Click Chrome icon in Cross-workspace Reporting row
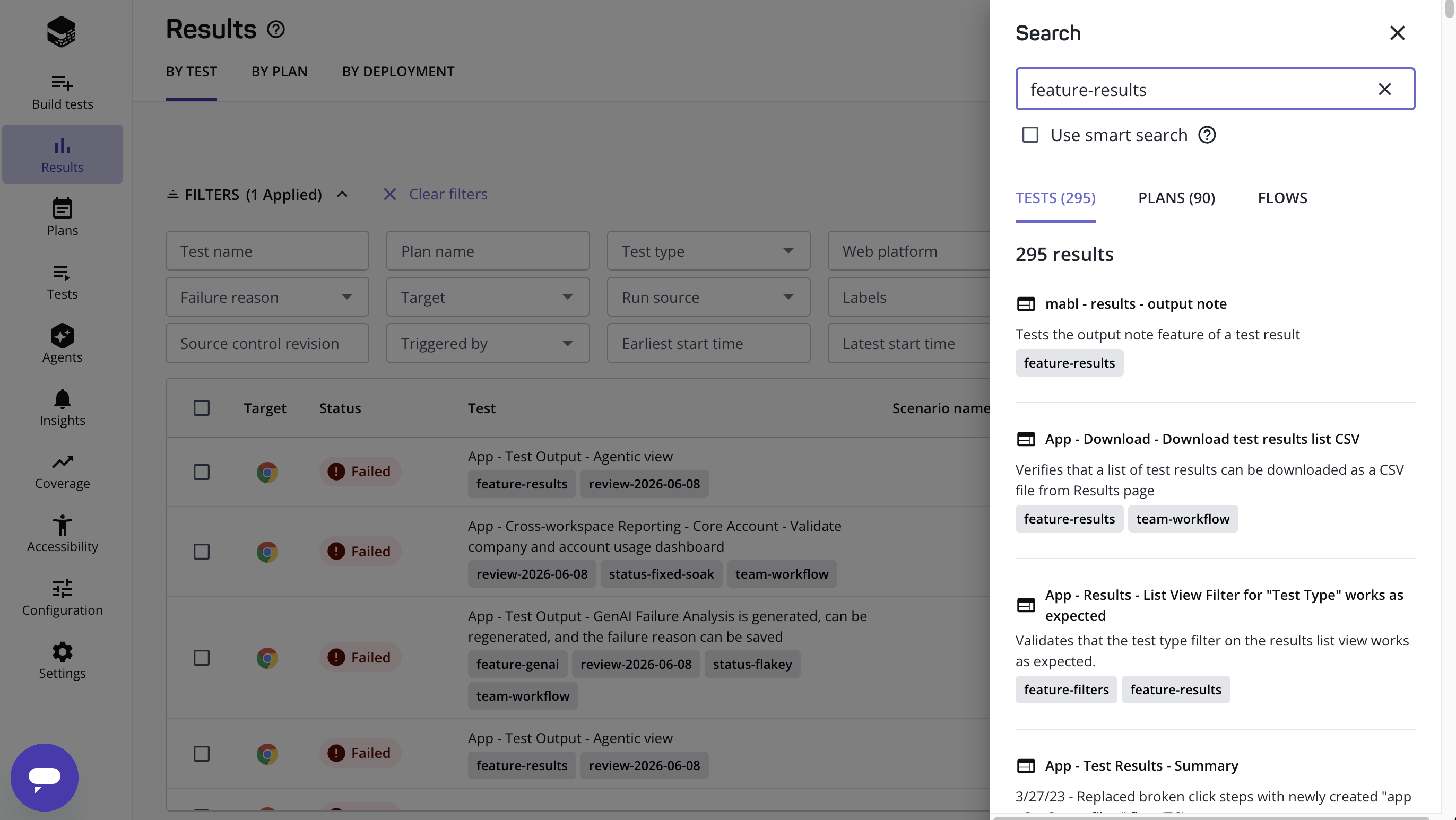This screenshot has height=820, width=1456. point(267,552)
